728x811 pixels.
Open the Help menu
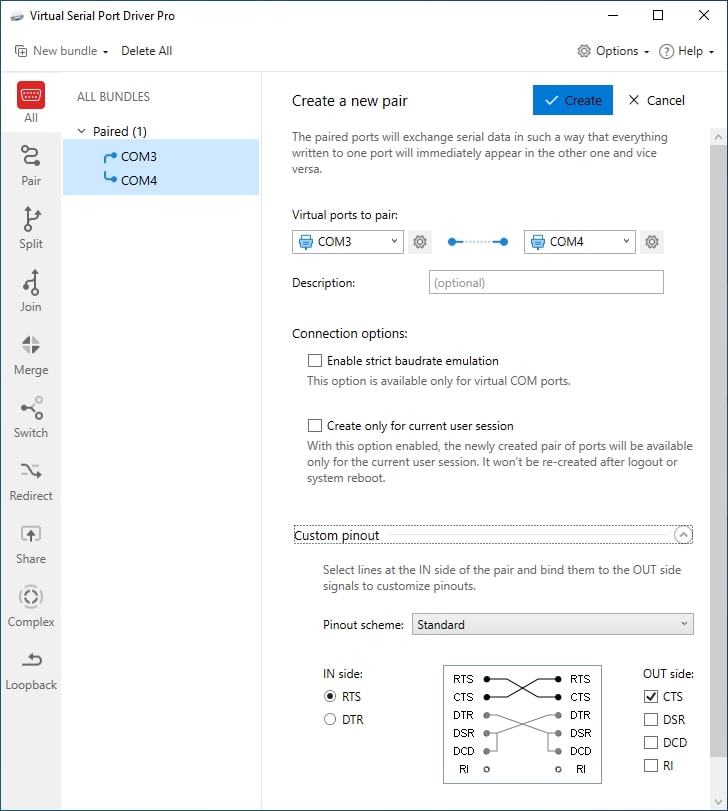pyautogui.click(x=686, y=51)
